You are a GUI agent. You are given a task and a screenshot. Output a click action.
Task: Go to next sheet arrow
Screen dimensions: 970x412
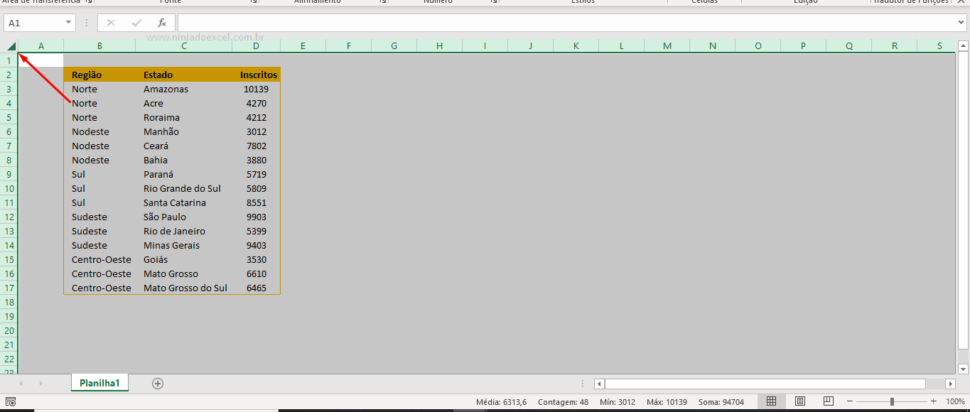click(x=41, y=384)
